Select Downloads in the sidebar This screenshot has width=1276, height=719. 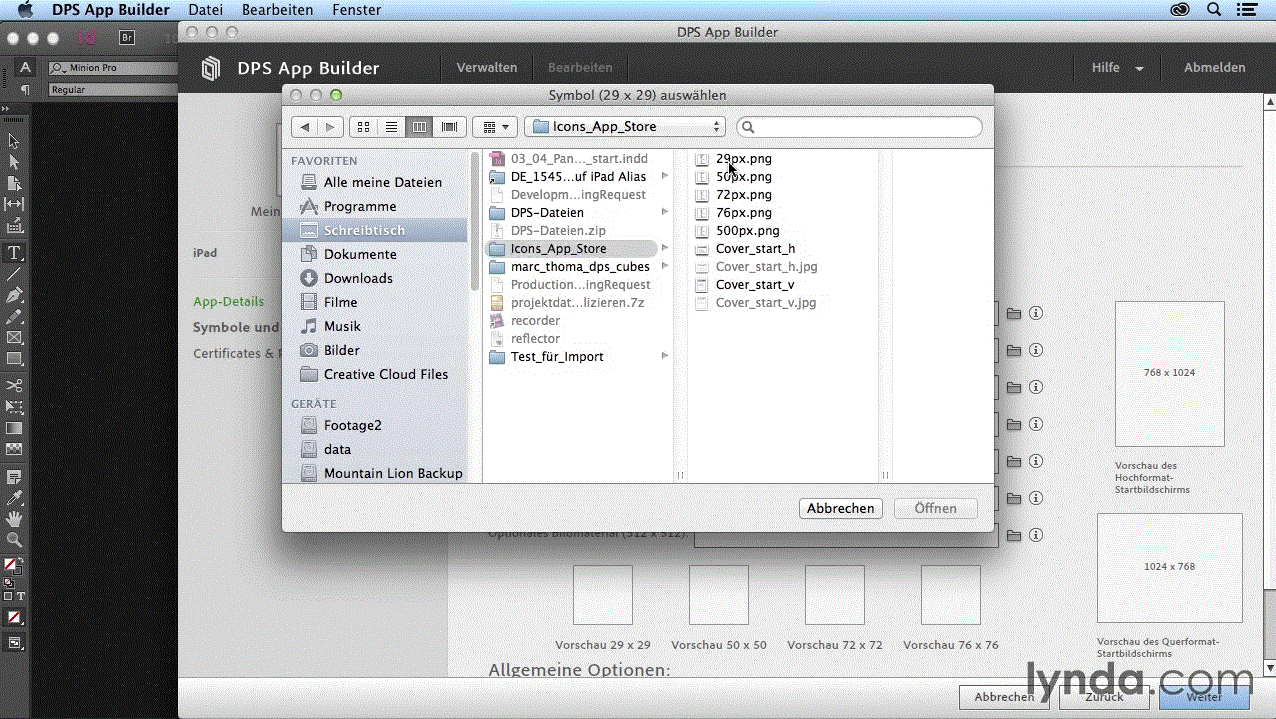click(x=358, y=278)
